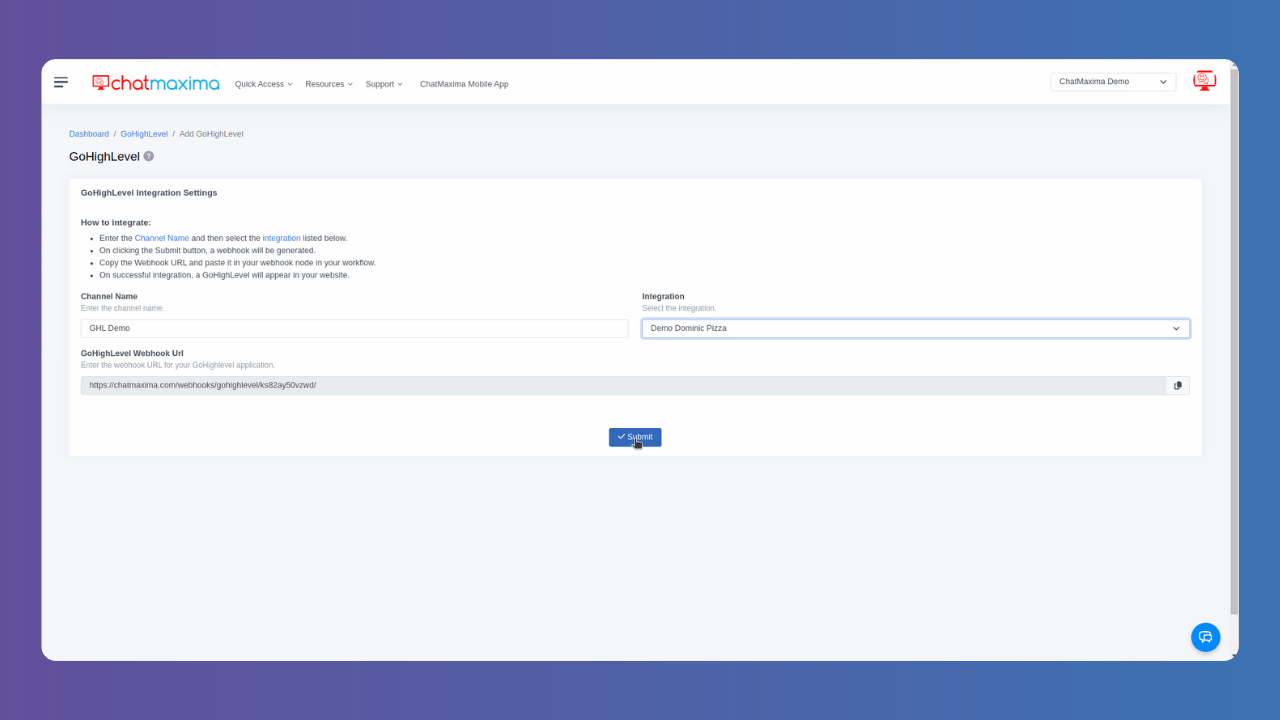
Task: Copy the webhook URL with copy icon
Action: click(x=1178, y=385)
